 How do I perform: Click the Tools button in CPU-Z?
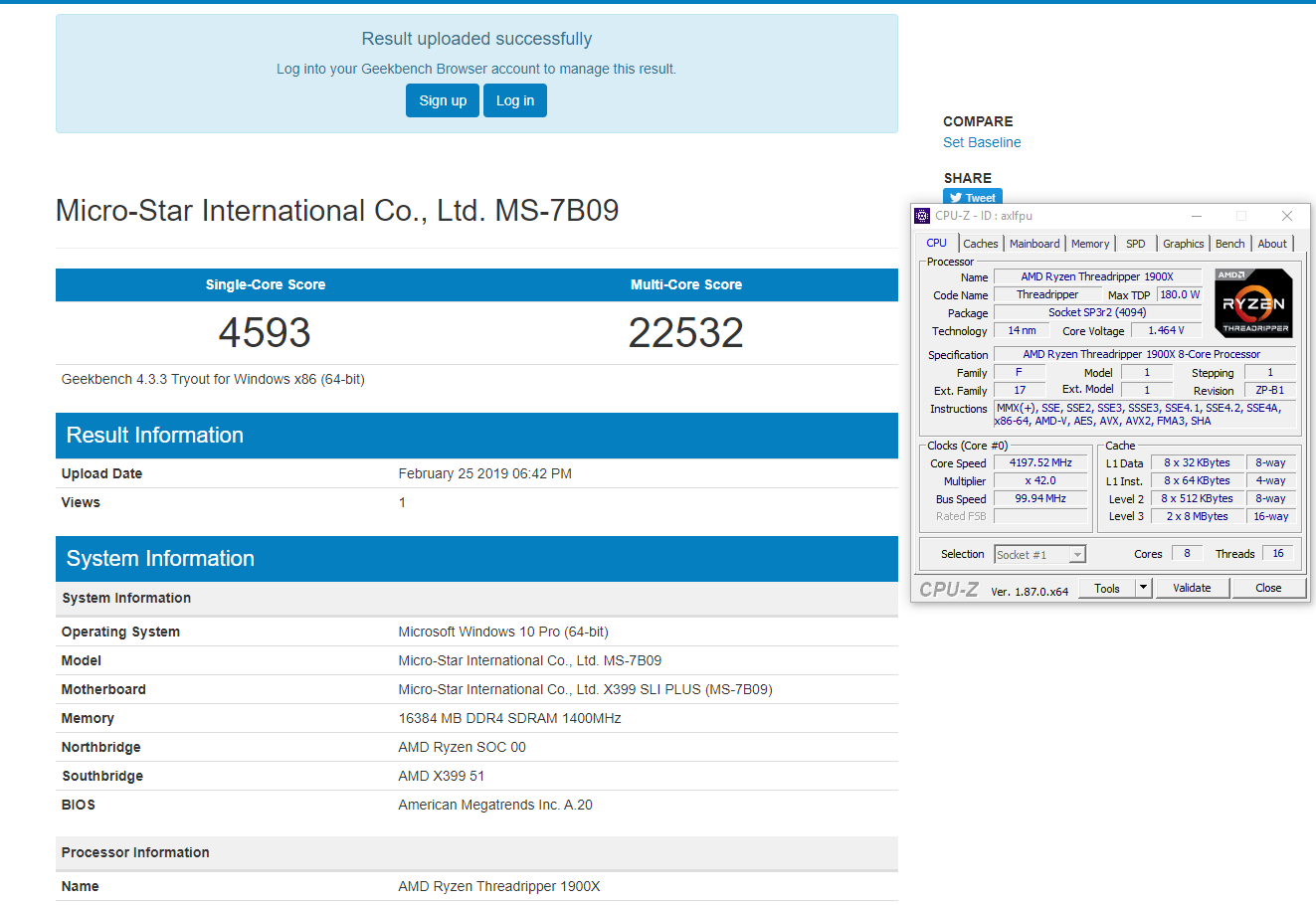click(1107, 588)
